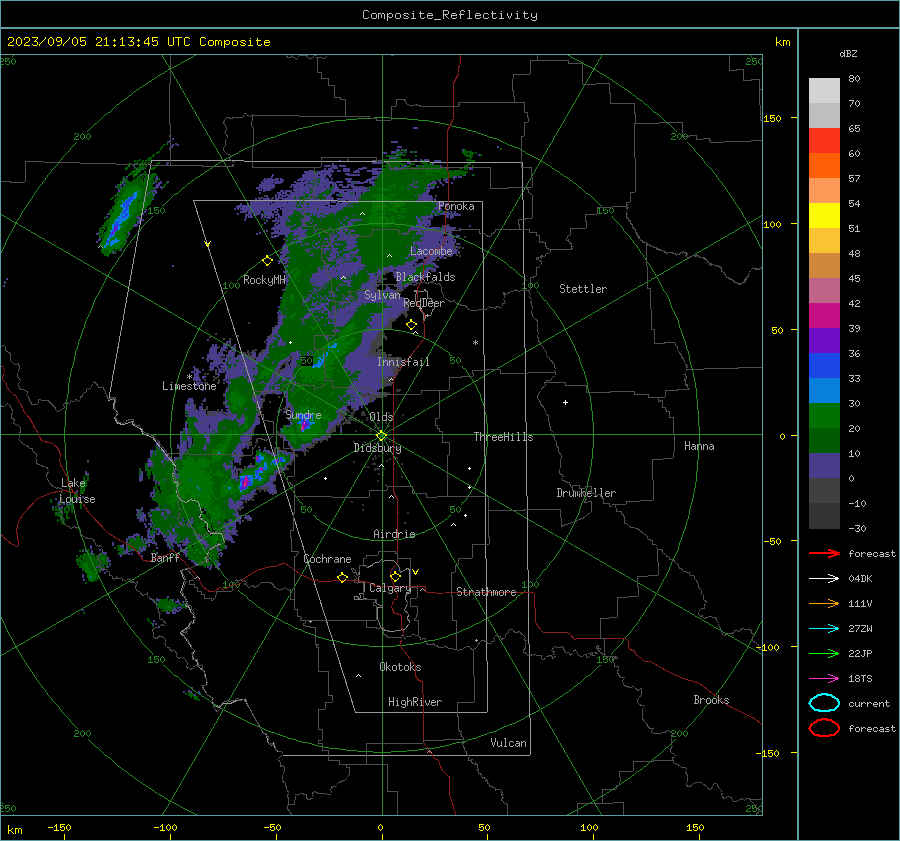Click the yellow diamond marker below RedDeer
Image resolution: width=900 pixels, height=841 pixels.
pyautogui.click(x=412, y=325)
